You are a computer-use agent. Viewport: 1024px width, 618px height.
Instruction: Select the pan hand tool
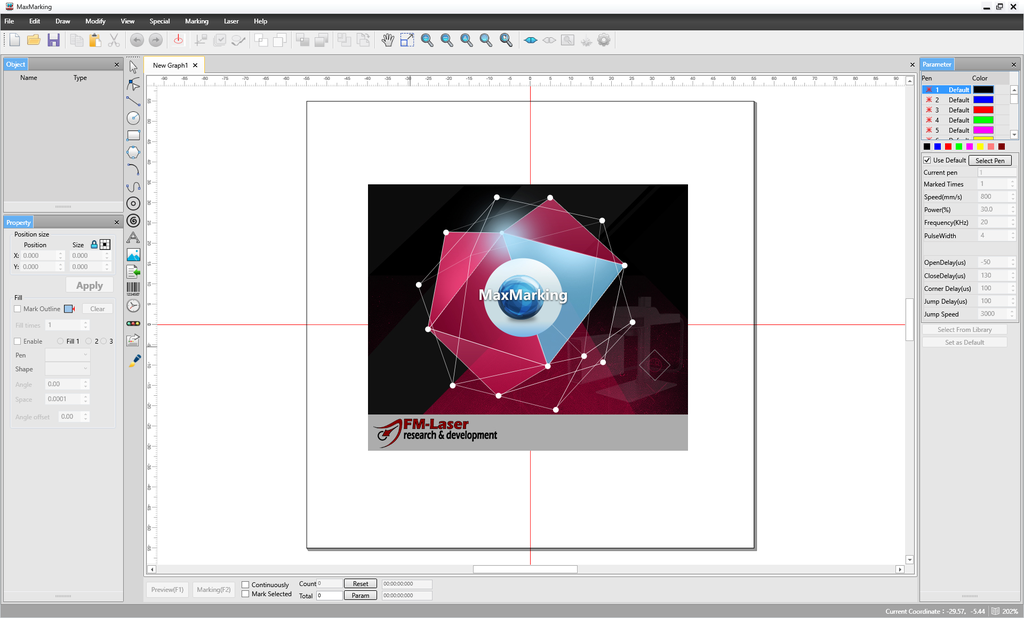pyautogui.click(x=388, y=41)
